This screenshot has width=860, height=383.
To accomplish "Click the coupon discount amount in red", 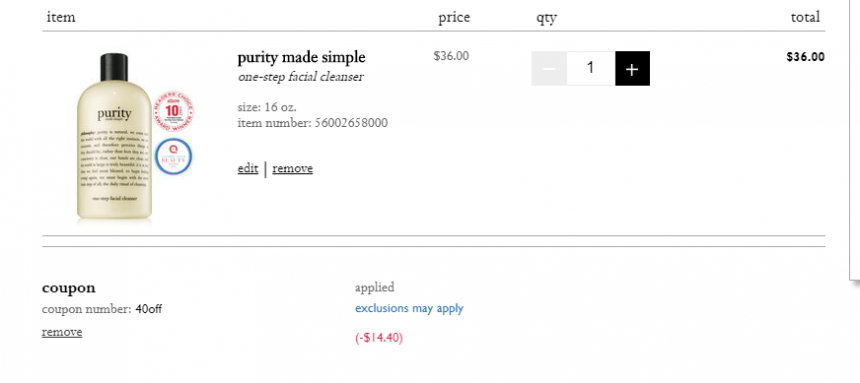I will 379,338.
